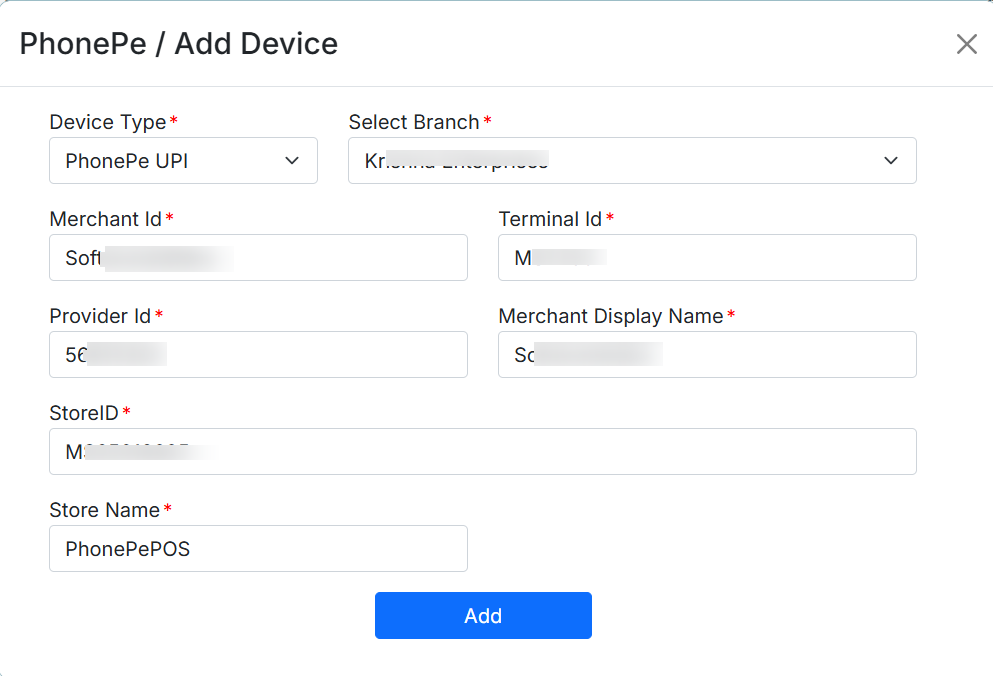Click the 'Select Branch' label

coord(414,122)
